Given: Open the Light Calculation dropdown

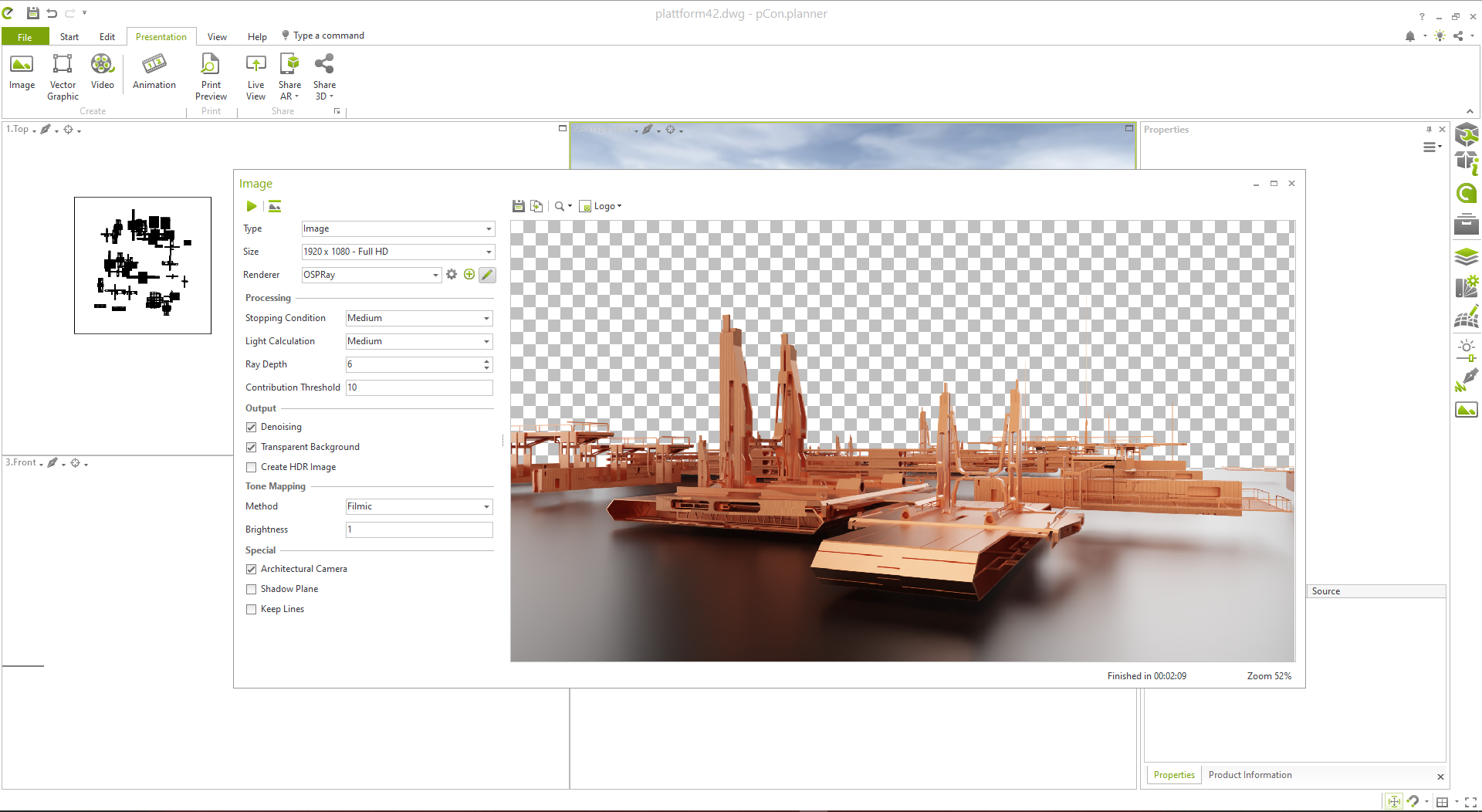Looking at the screenshot, I should 419,341.
